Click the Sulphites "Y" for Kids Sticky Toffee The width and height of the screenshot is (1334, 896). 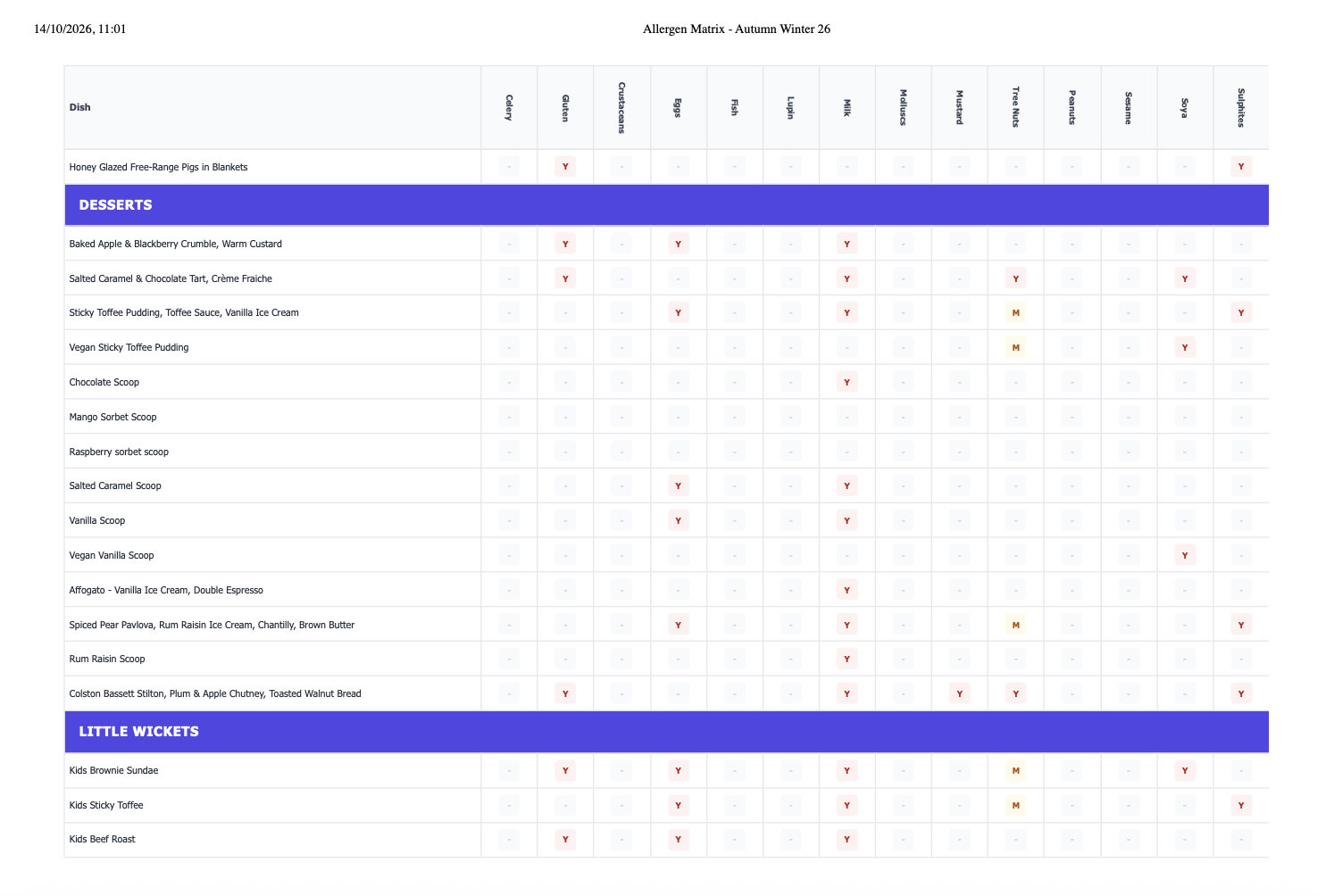point(1241,805)
